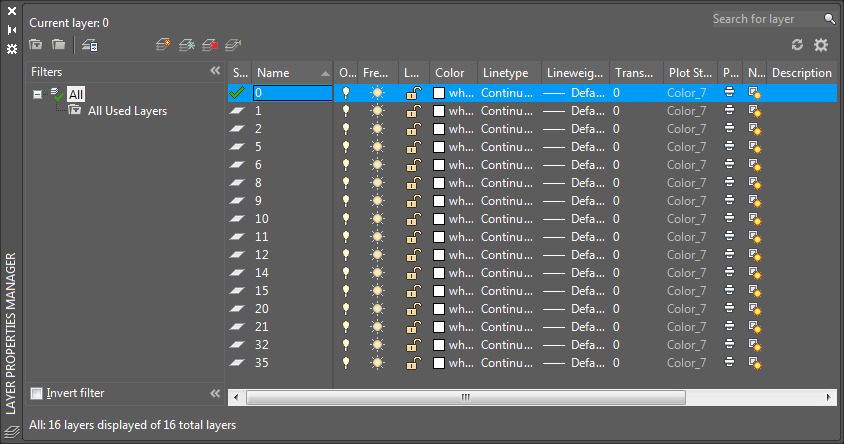Screen dimensions: 844x444
Task: Collapse the Filters panel with double chevron
Action: click(x=215, y=72)
